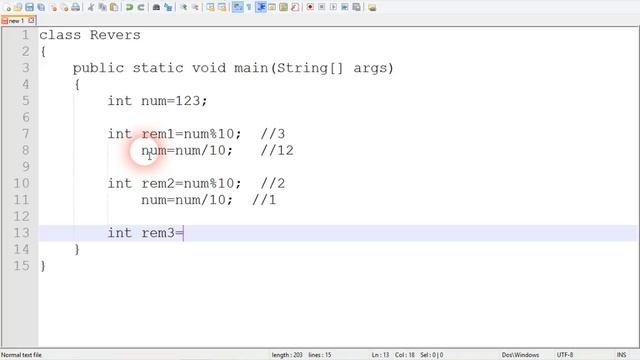Save the currently recorded macro
The image size is (640, 360).
click(x=356, y=7)
